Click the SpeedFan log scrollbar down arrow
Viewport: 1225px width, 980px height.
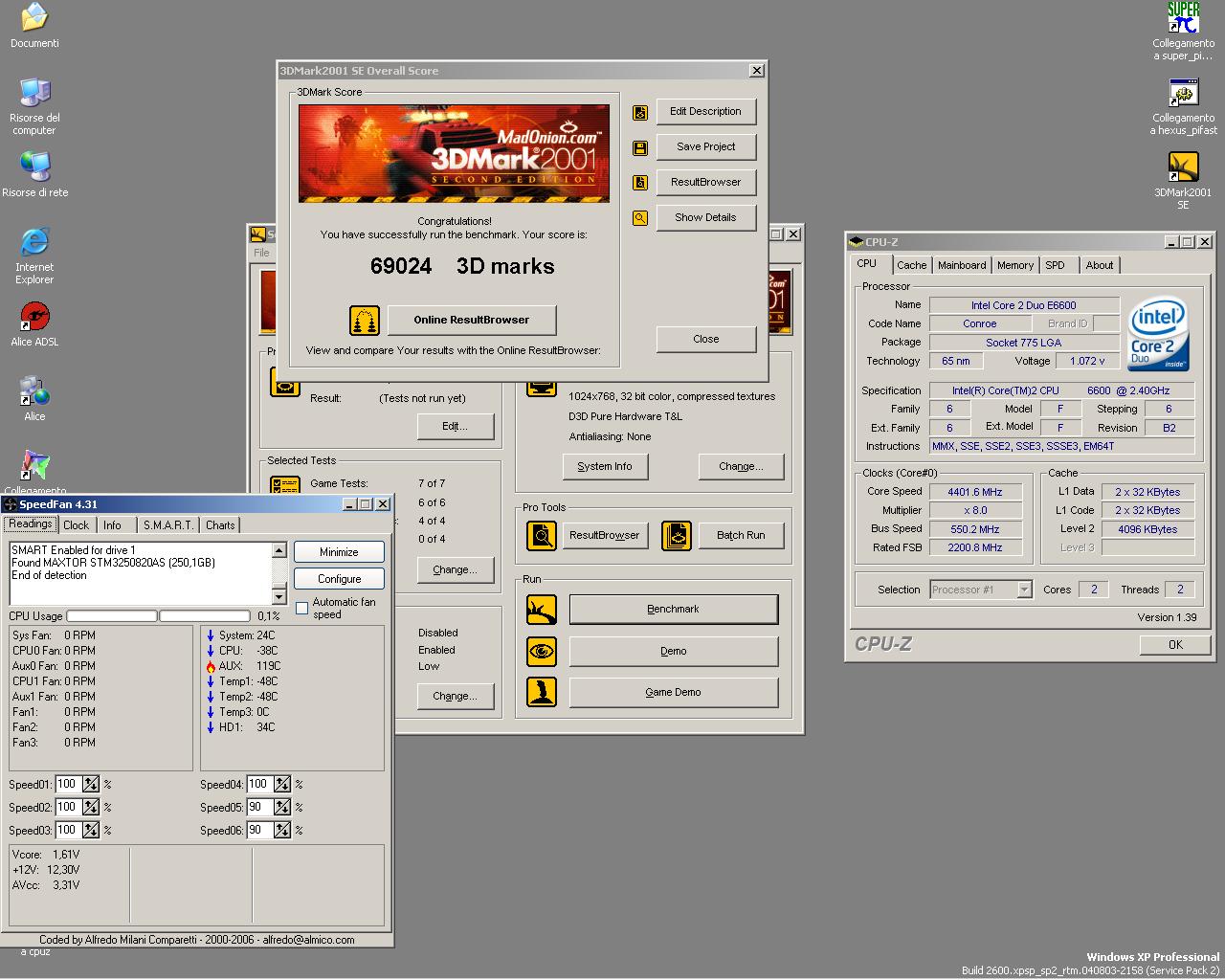[279, 596]
